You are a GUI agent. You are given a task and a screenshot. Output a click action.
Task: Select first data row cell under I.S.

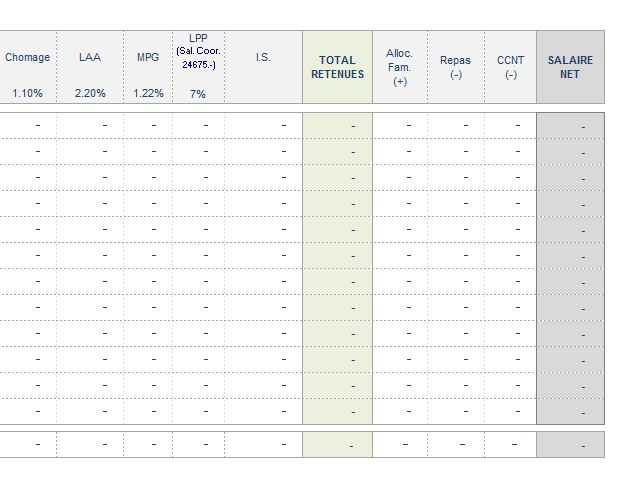[263, 125]
